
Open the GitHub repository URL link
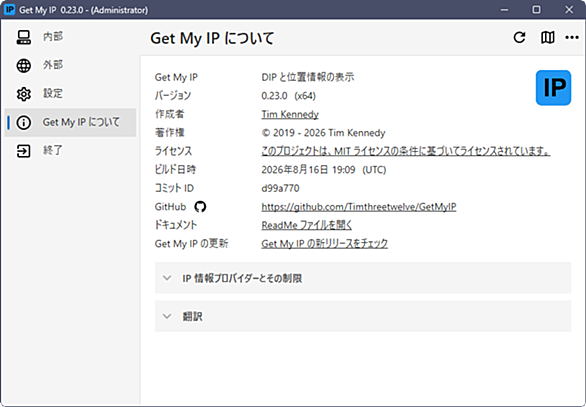(x=359, y=207)
